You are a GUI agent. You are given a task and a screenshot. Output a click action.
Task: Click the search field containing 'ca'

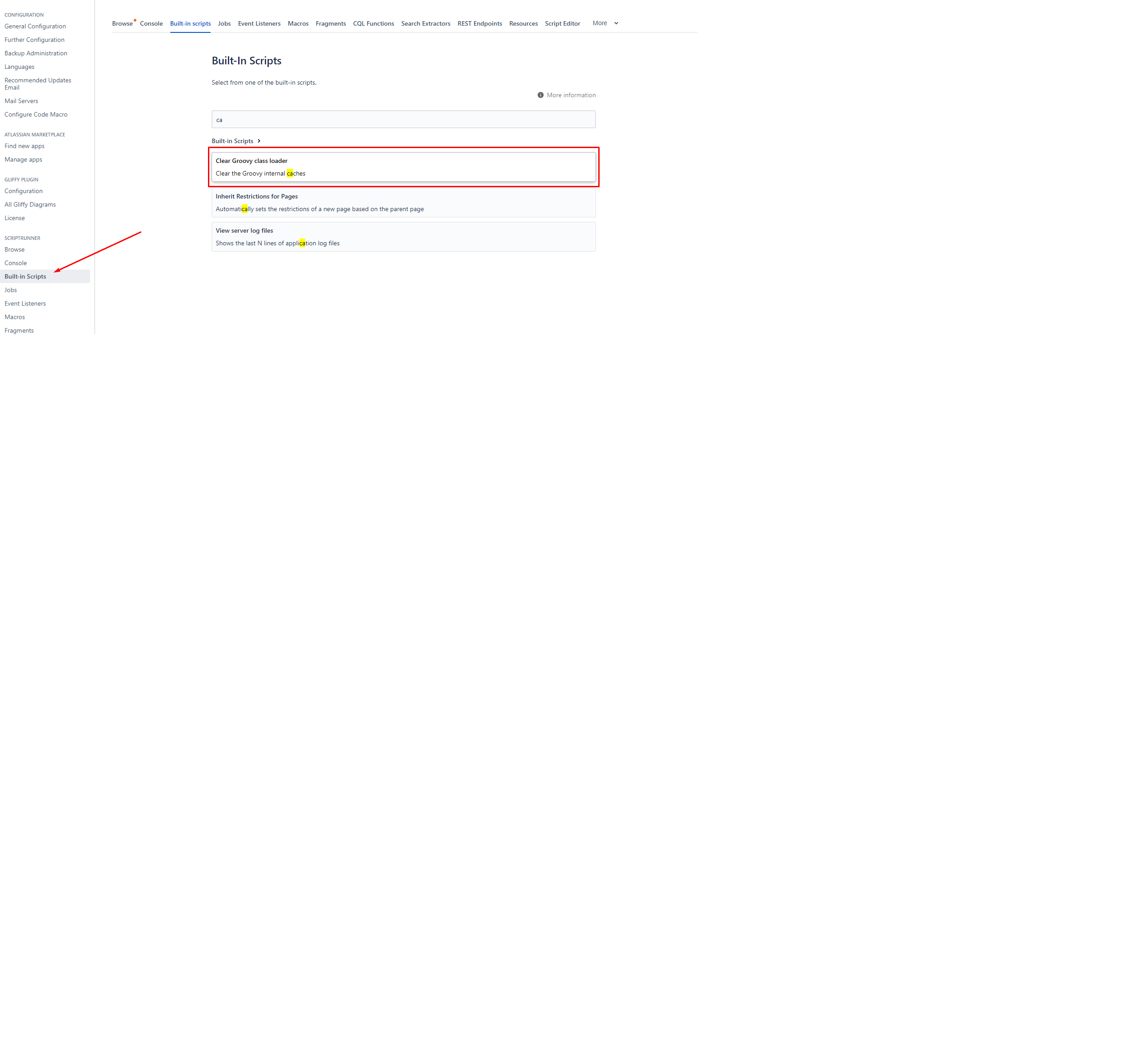pos(403,119)
